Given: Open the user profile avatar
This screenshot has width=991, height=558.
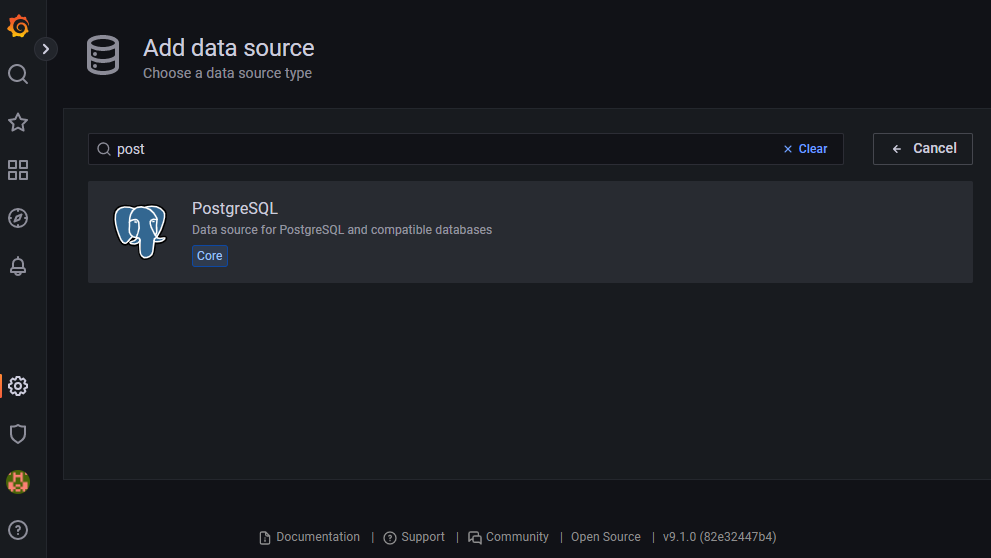Looking at the screenshot, I should tap(18, 482).
